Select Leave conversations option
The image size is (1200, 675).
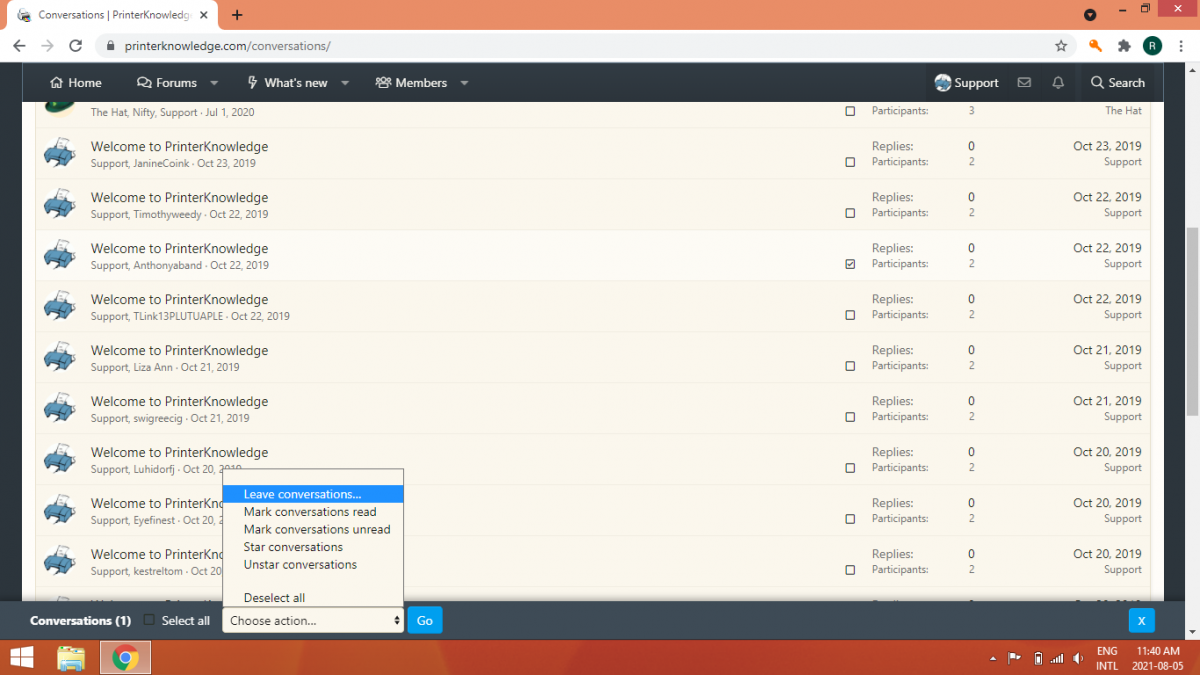tap(302, 494)
